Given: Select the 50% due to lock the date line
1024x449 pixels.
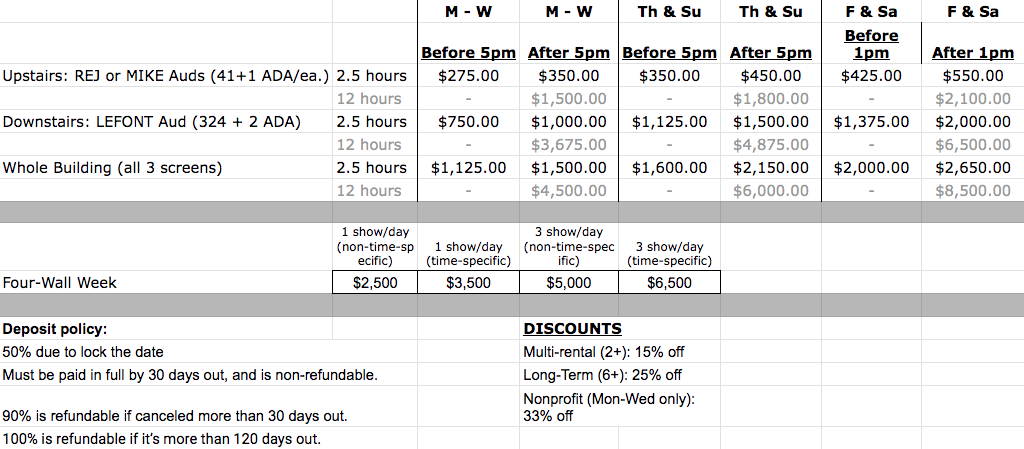Looking at the screenshot, I should [x=83, y=352].
